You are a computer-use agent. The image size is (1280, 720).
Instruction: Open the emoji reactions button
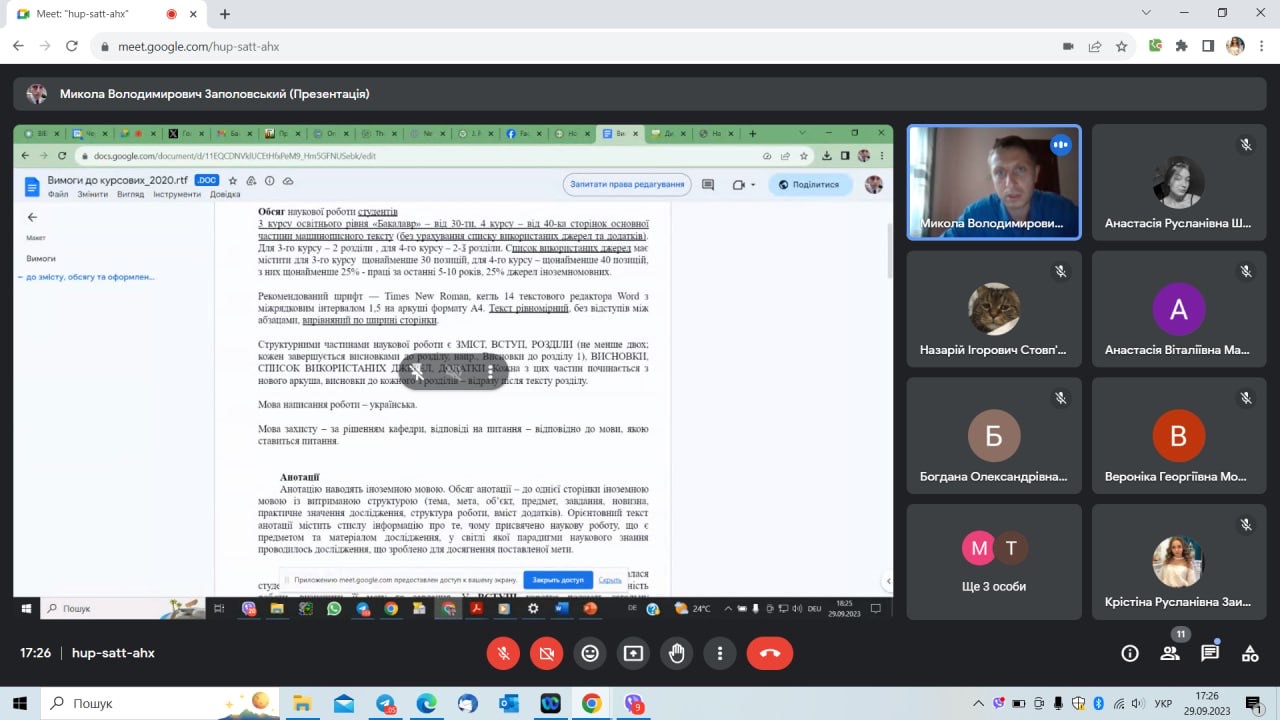pos(590,653)
